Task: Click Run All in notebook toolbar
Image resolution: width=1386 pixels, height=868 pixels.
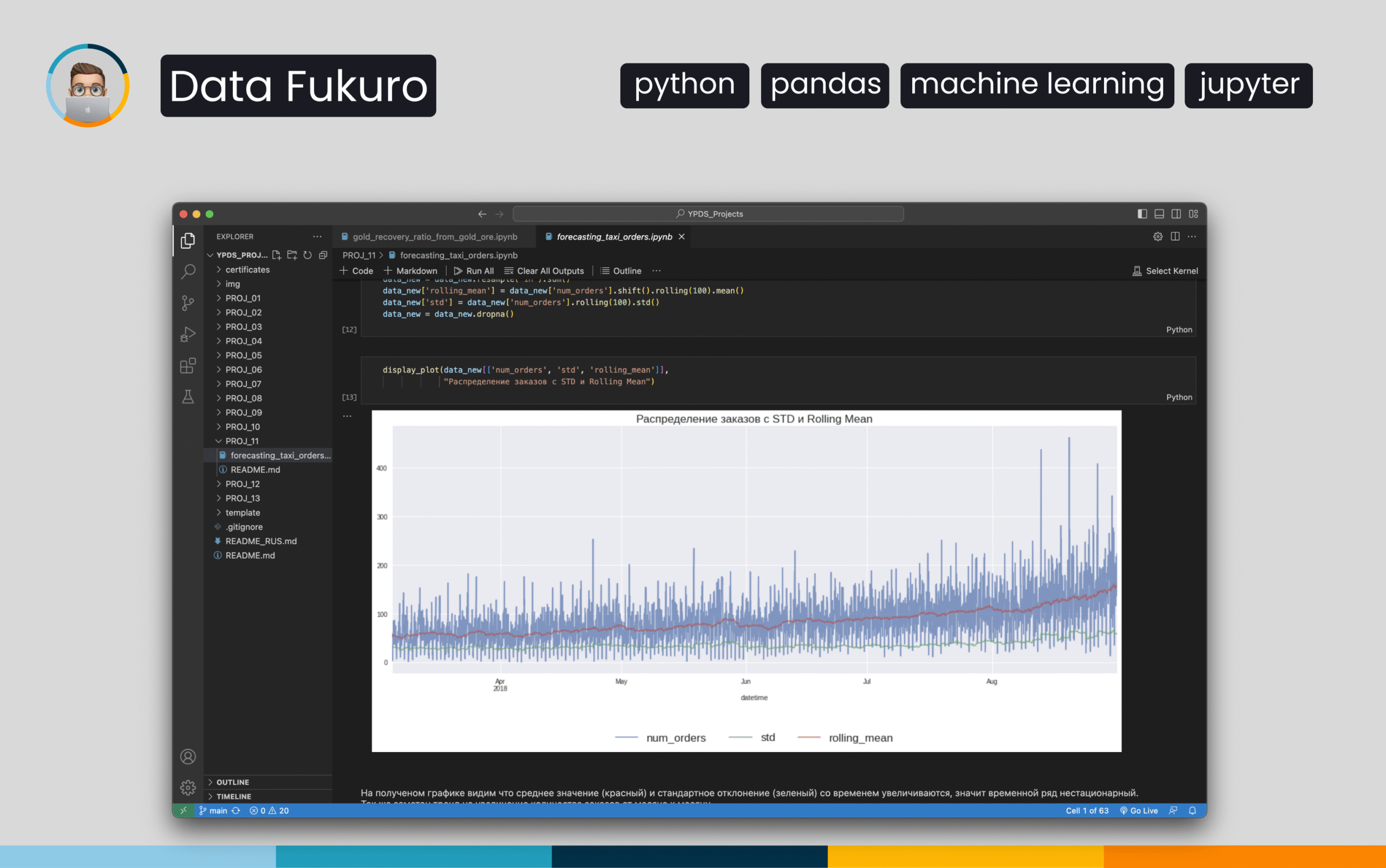Action: (474, 271)
